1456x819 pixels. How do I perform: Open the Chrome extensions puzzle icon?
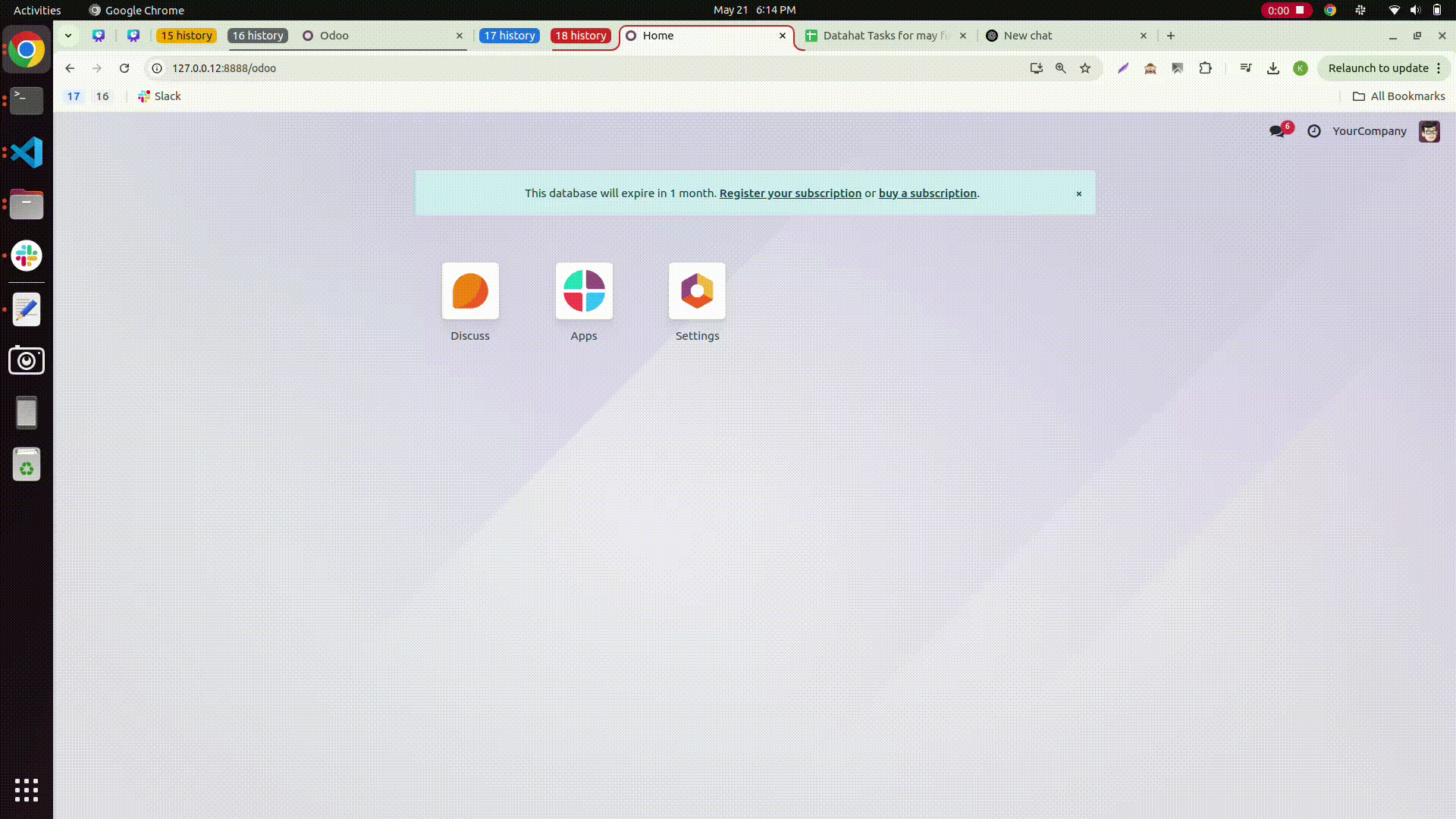click(1205, 68)
